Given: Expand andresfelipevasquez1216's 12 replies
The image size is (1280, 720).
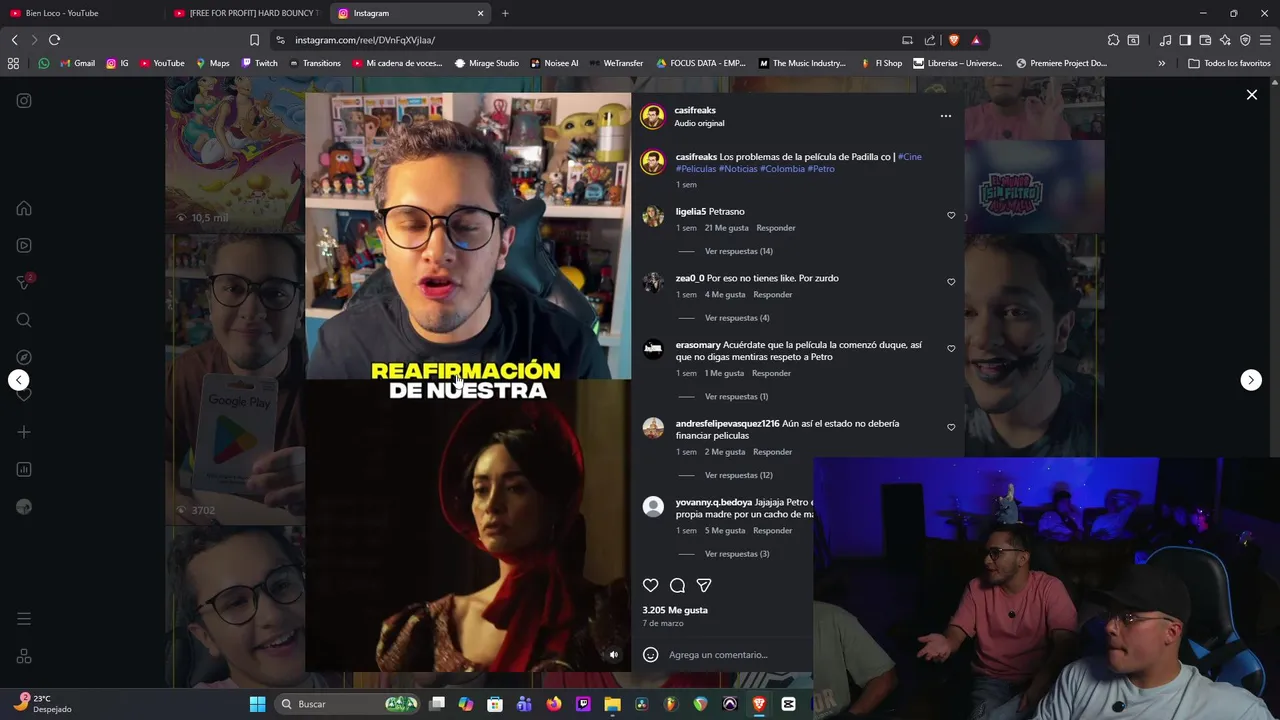Looking at the screenshot, I should tap(738, 475).
